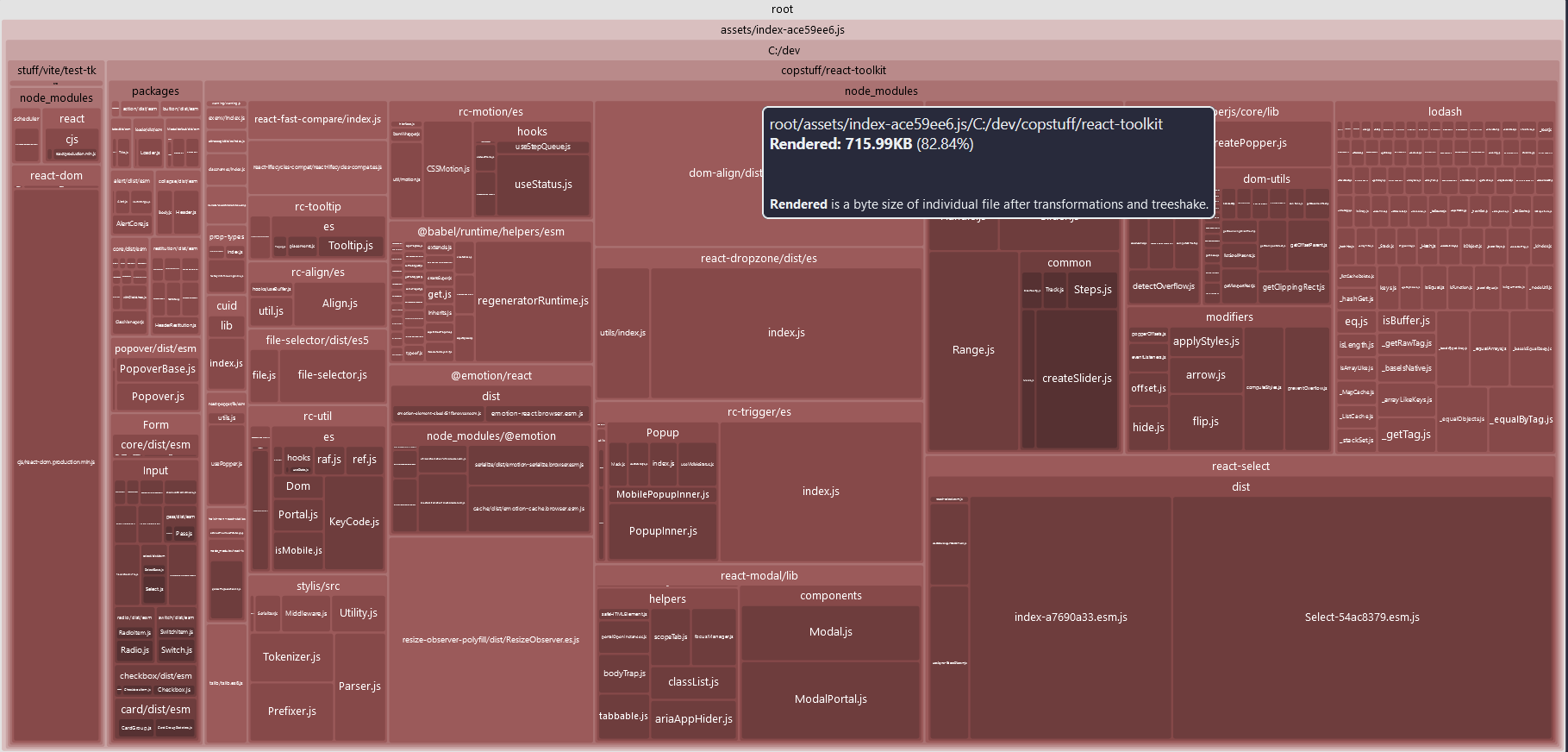Screen dimensions: 1568x752
Task: Click the MobilePopupInner.js block
Action: [x=662, y=494]
